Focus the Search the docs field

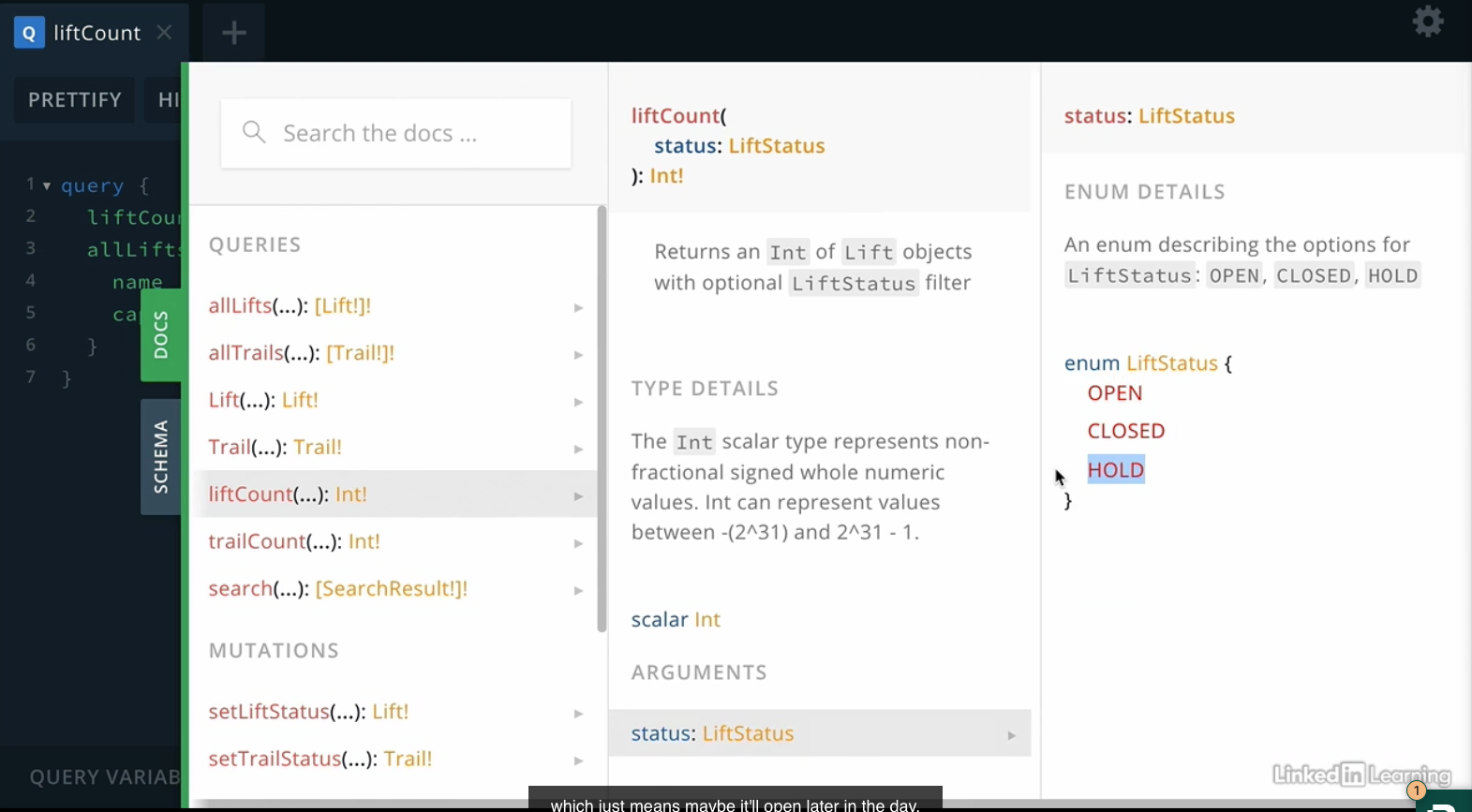pos(396,133)
